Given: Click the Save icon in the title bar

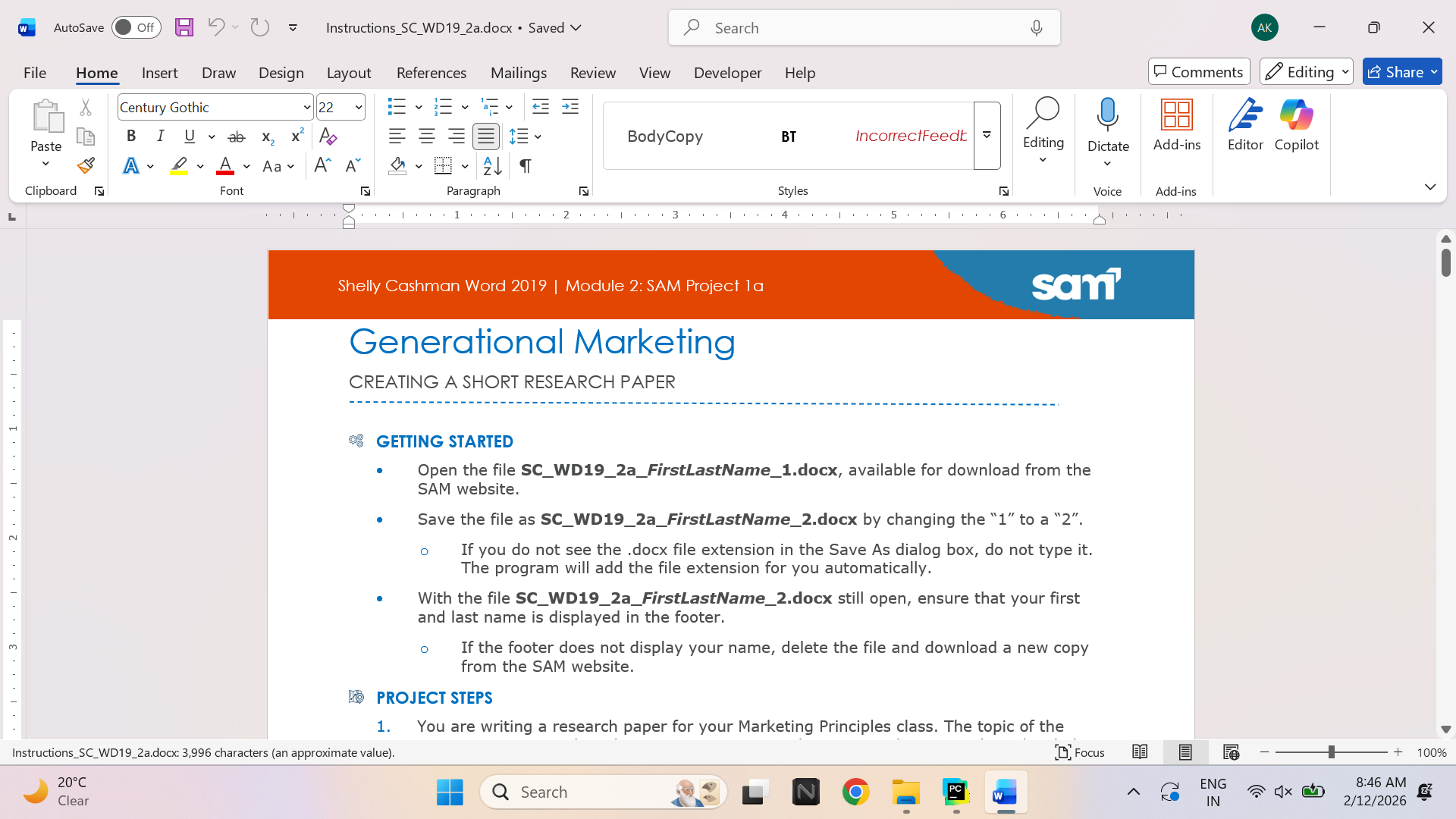Looking at the screenshot, I should (184, 28).
